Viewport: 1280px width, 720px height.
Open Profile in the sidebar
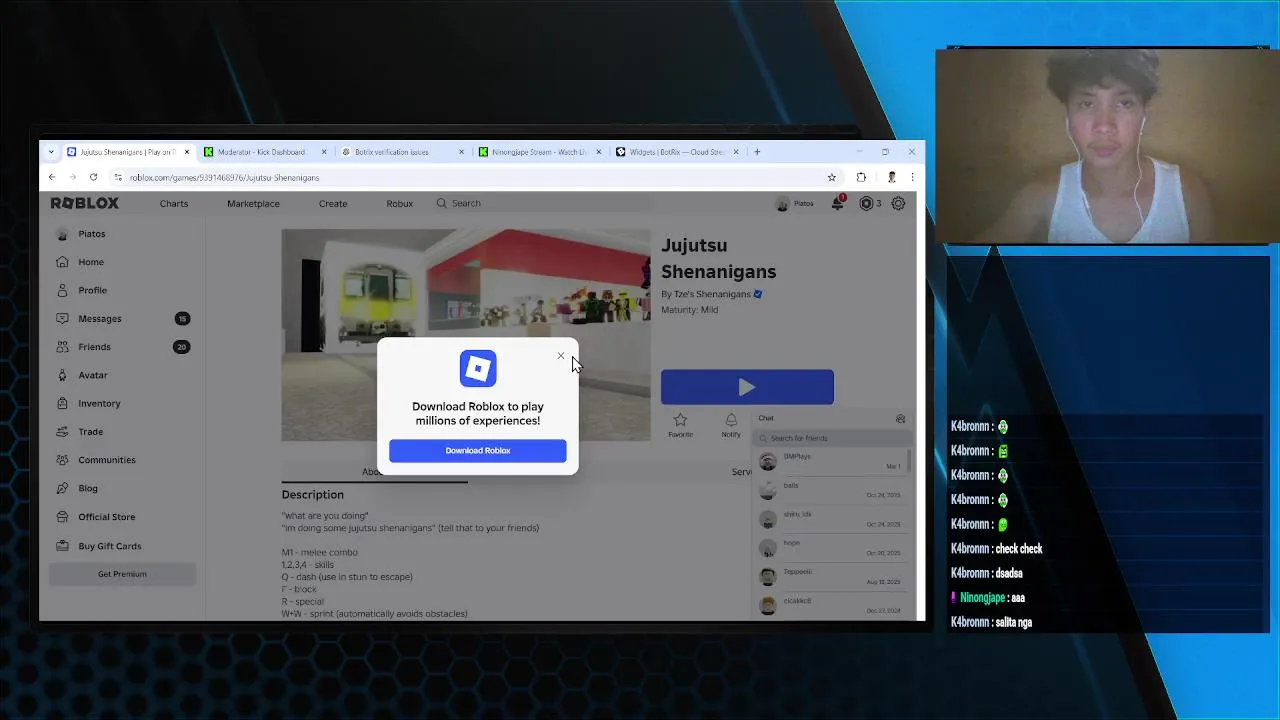(x=92, y=290)
